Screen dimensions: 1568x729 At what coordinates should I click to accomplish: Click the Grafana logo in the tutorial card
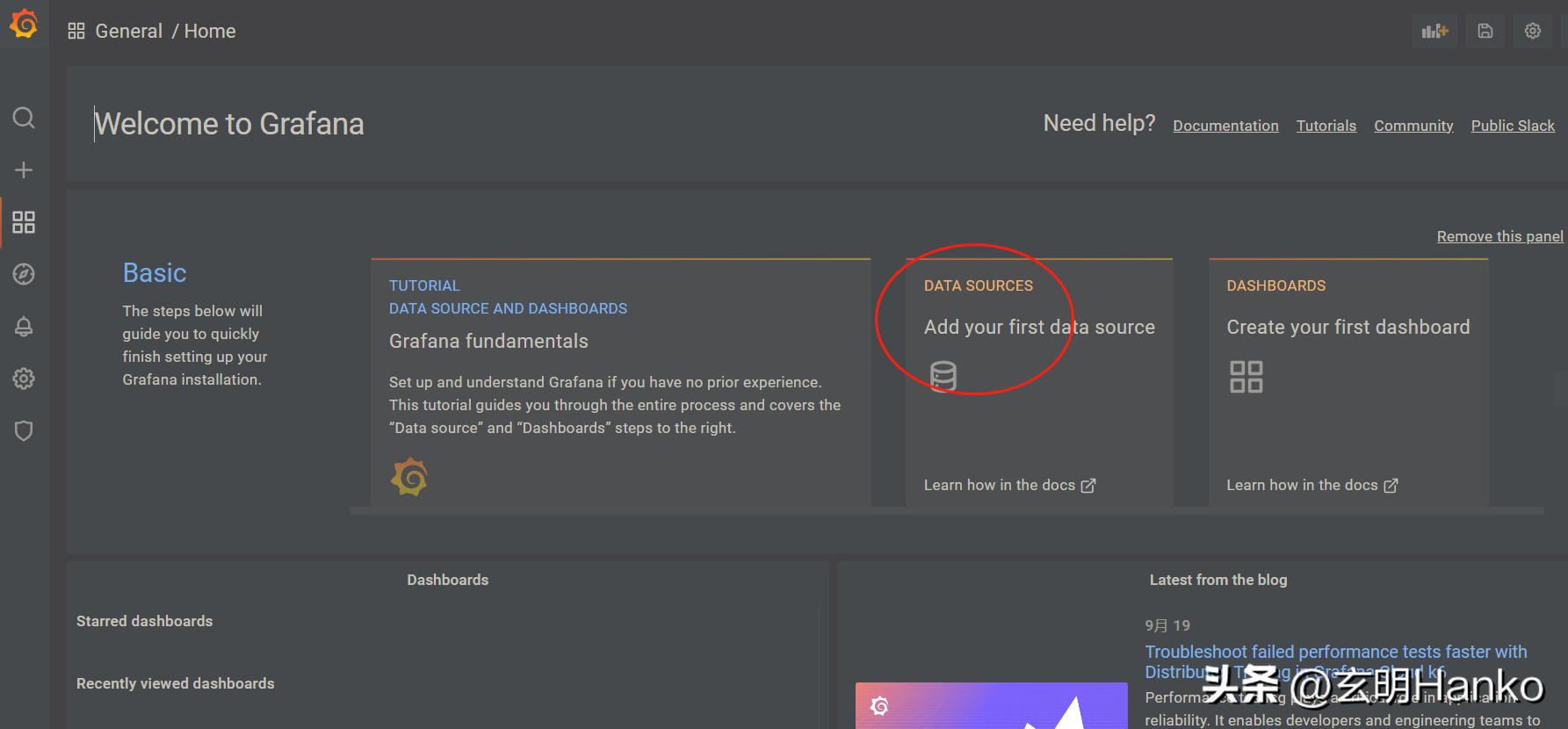[x=409, y=477]
